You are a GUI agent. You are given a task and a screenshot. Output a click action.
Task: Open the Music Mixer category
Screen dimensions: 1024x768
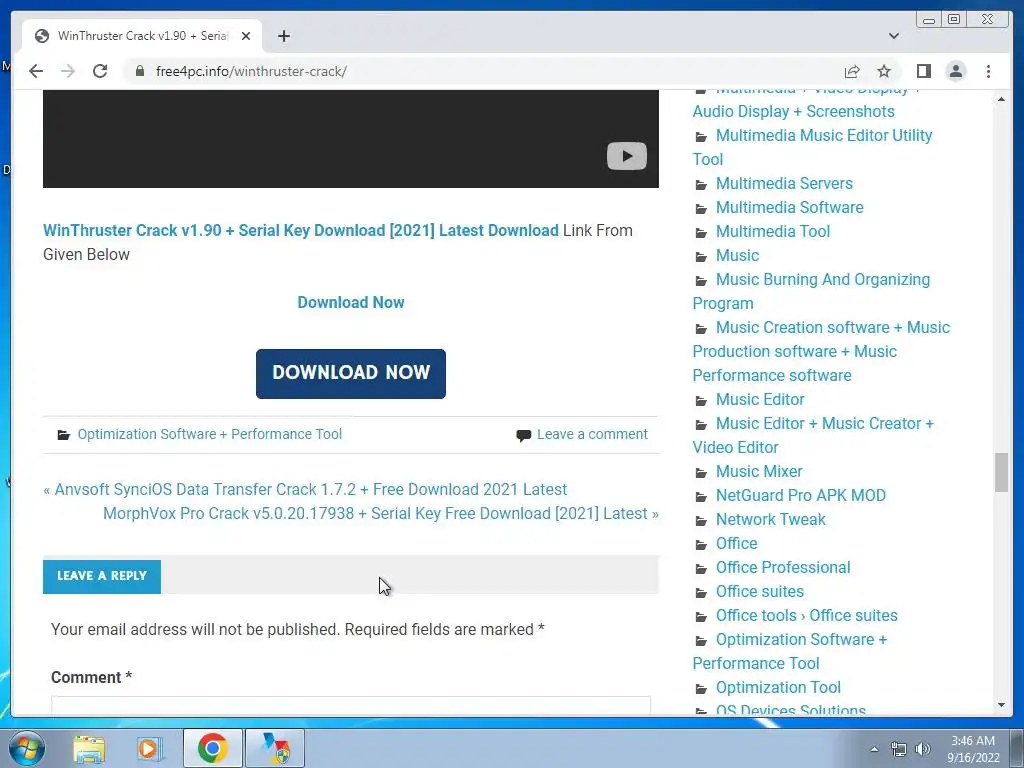coord(759,472)
